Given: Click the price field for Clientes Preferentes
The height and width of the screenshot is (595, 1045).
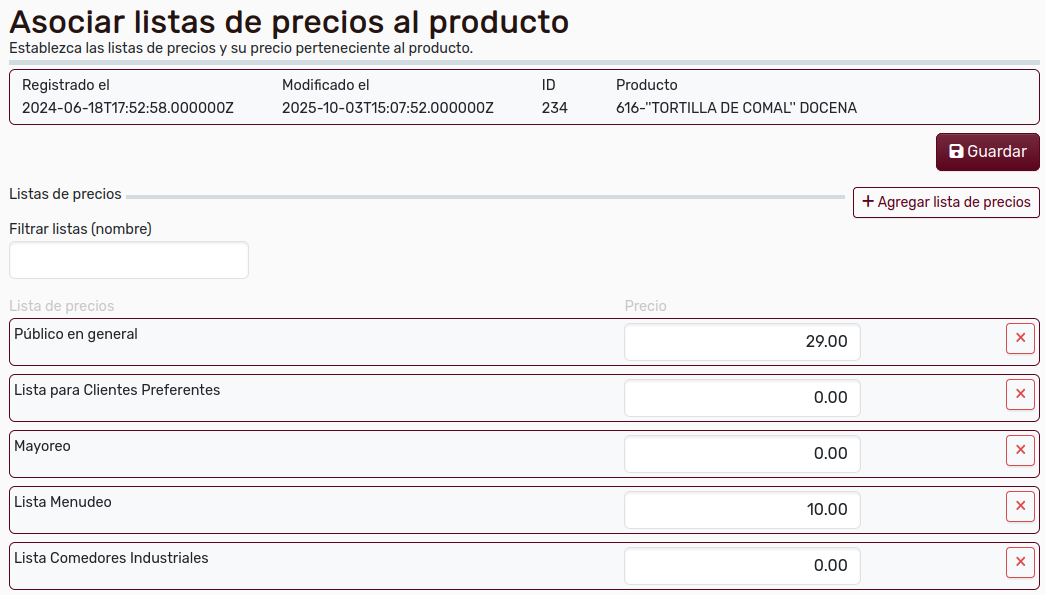Looking at the screenshot, I should pos(742,397).
